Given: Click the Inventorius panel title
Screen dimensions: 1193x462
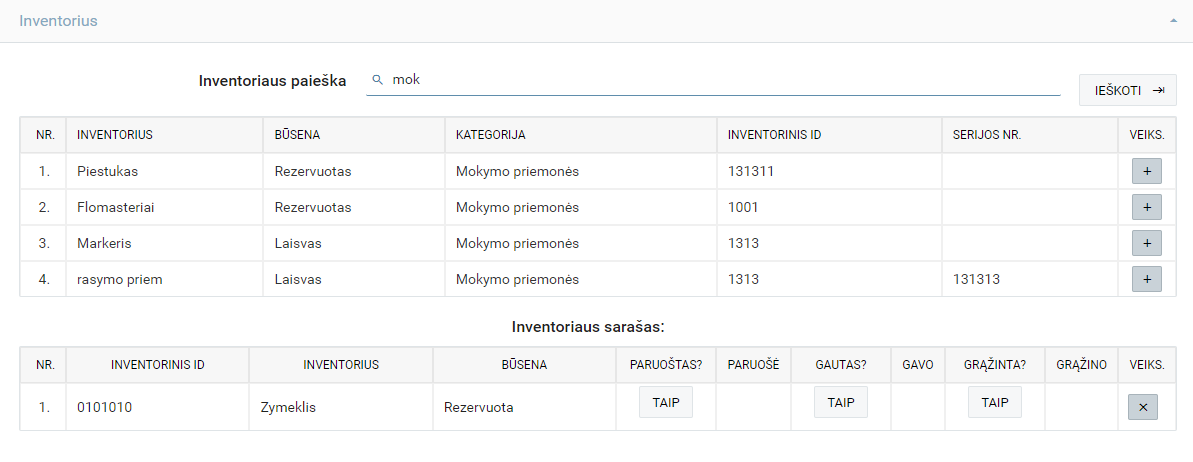Looking at the screenshot, I should click(58, 21).
